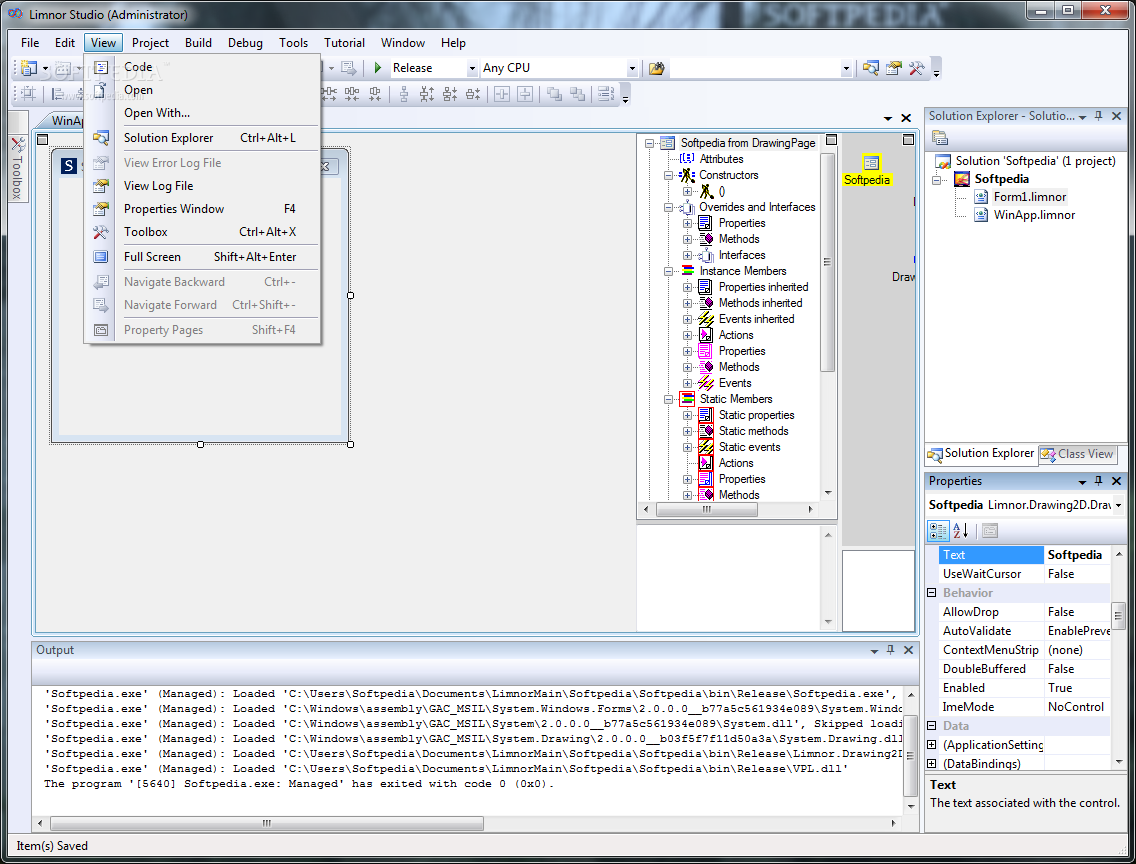Click the Start Debugging green play icon
Viewport: 1136px width, 864px height.
pos(377,67)
